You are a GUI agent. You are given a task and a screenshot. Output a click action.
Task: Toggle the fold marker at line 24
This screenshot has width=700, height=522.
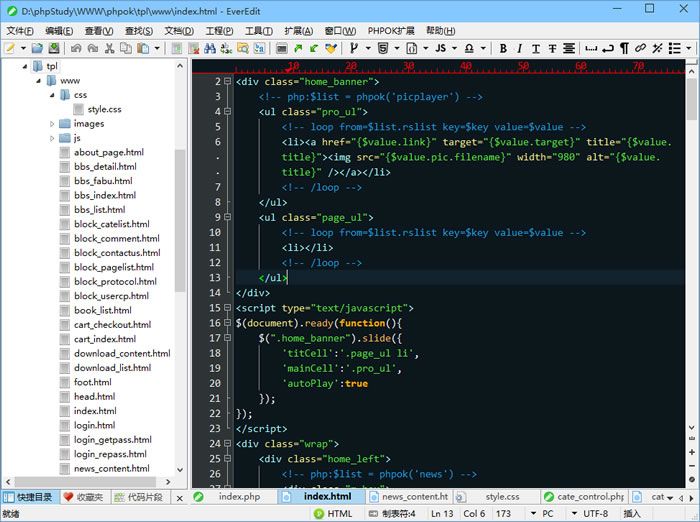[x=228, y=443]
